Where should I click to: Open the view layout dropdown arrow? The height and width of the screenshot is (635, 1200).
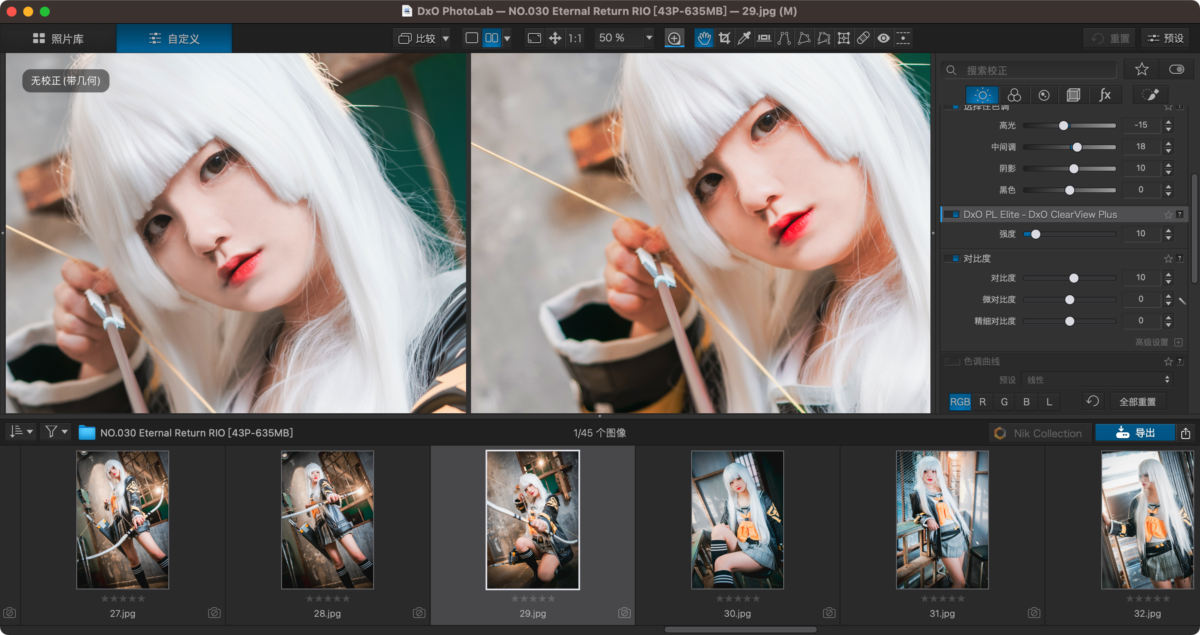click(x=507, y=38)
